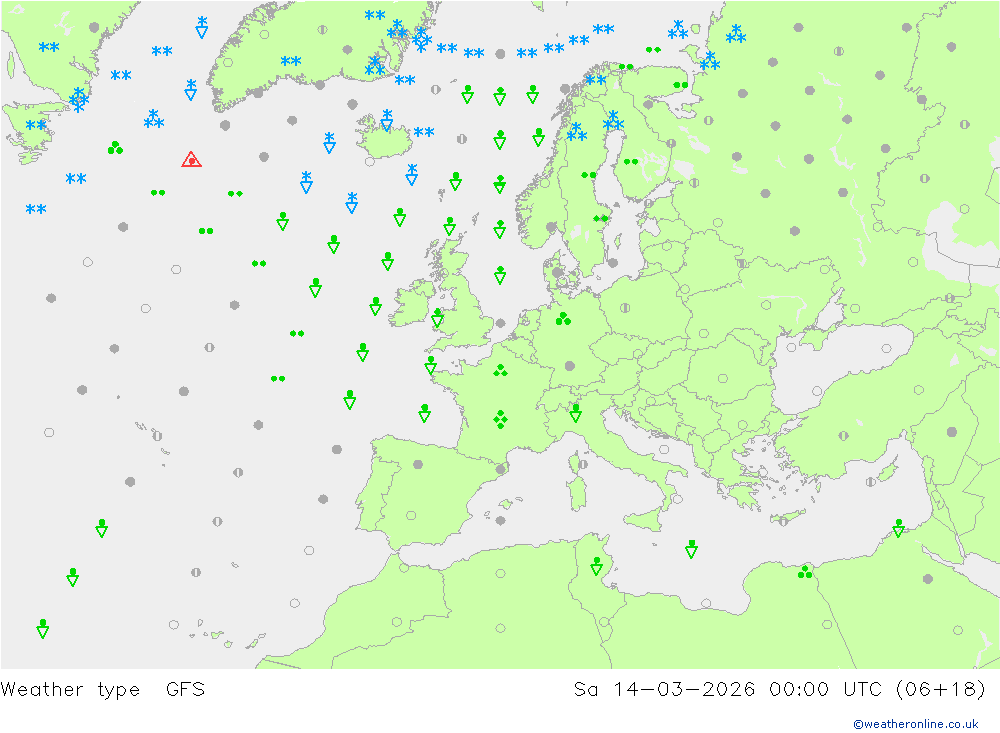
Task: Click the grey cloud dot over central Spain
Action: [x=418, y=464]
